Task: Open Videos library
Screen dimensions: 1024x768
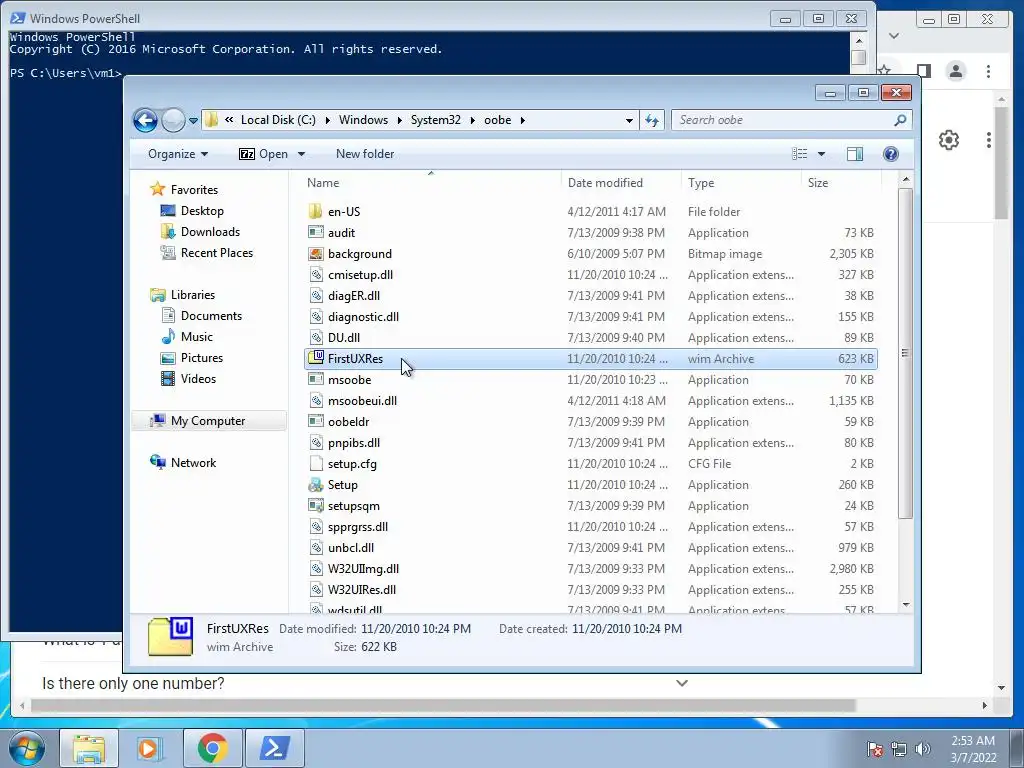Action: tap(199, 379)
